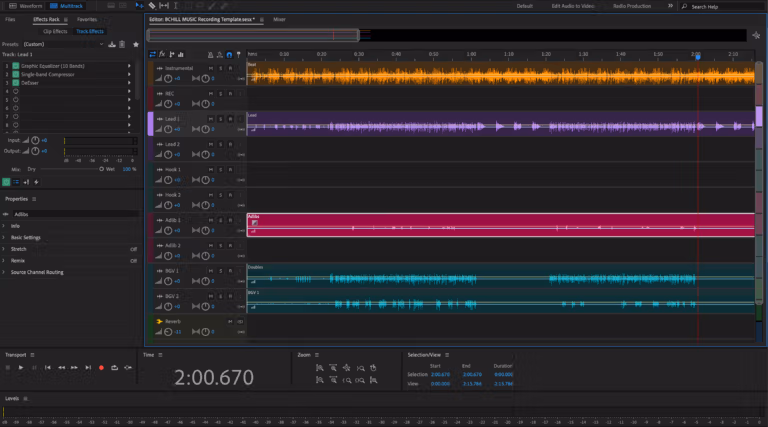Select the Time Selection tool

pos(176,6)
